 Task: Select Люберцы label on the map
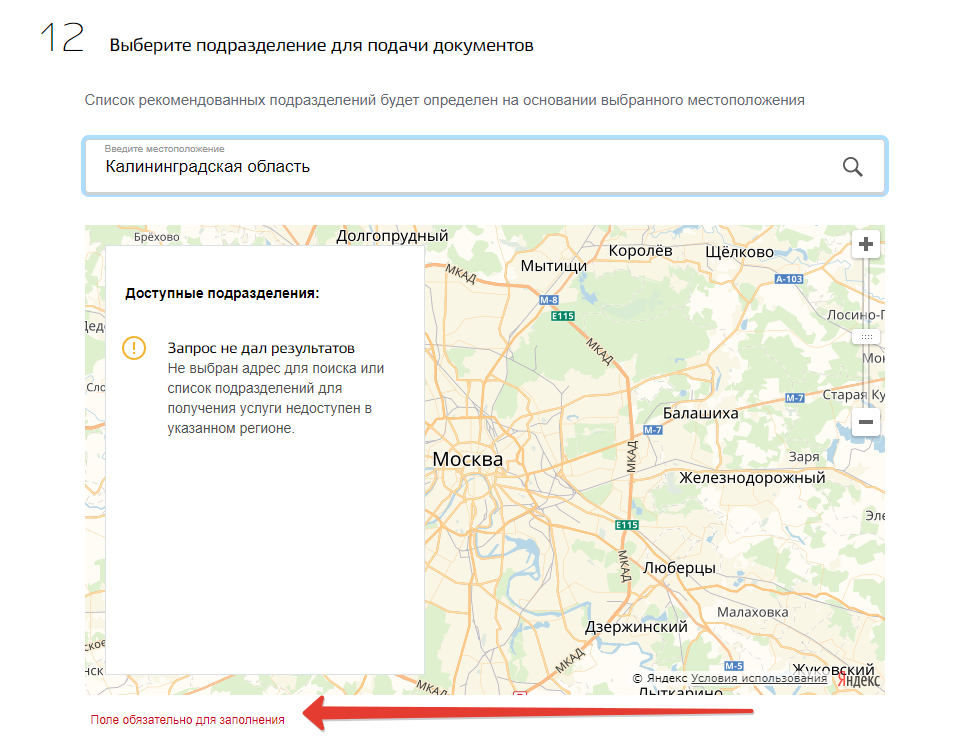coord(678,567)
